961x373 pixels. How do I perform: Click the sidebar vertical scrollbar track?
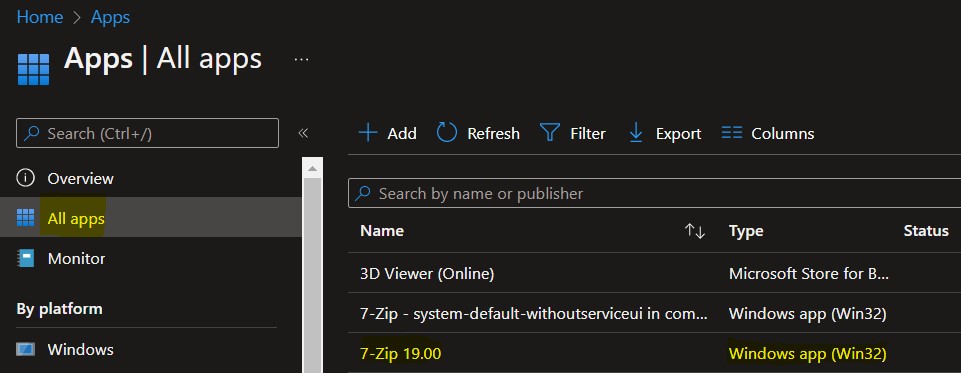coord(313,276)
